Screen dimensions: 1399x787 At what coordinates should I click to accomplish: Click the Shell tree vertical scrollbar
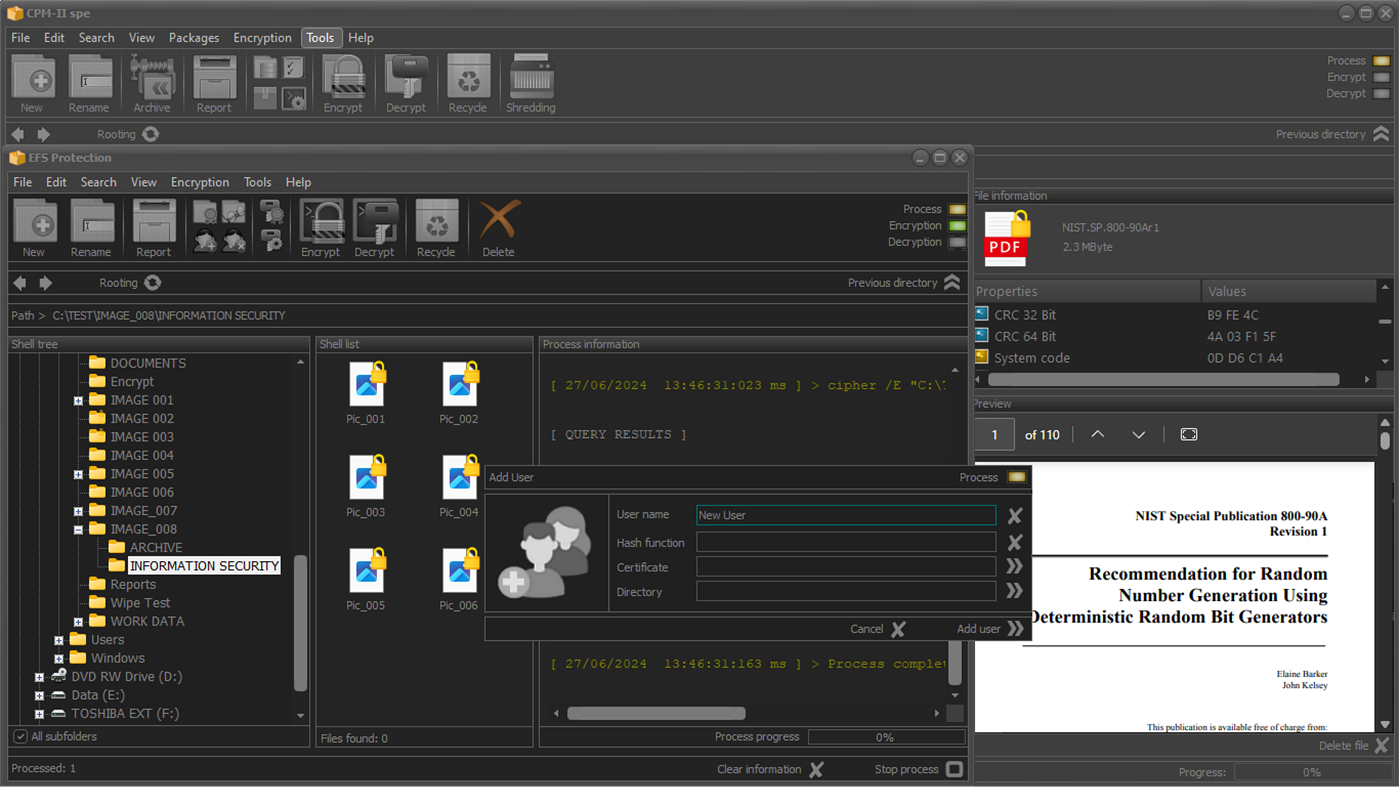pos(300,622)
